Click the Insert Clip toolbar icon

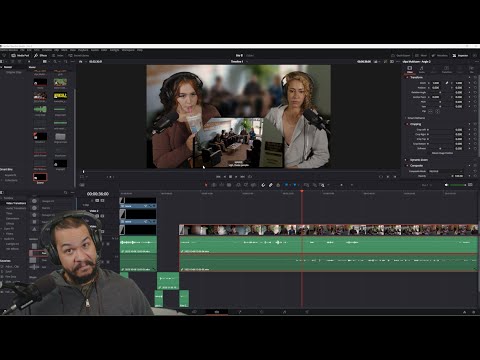[238, 185]
